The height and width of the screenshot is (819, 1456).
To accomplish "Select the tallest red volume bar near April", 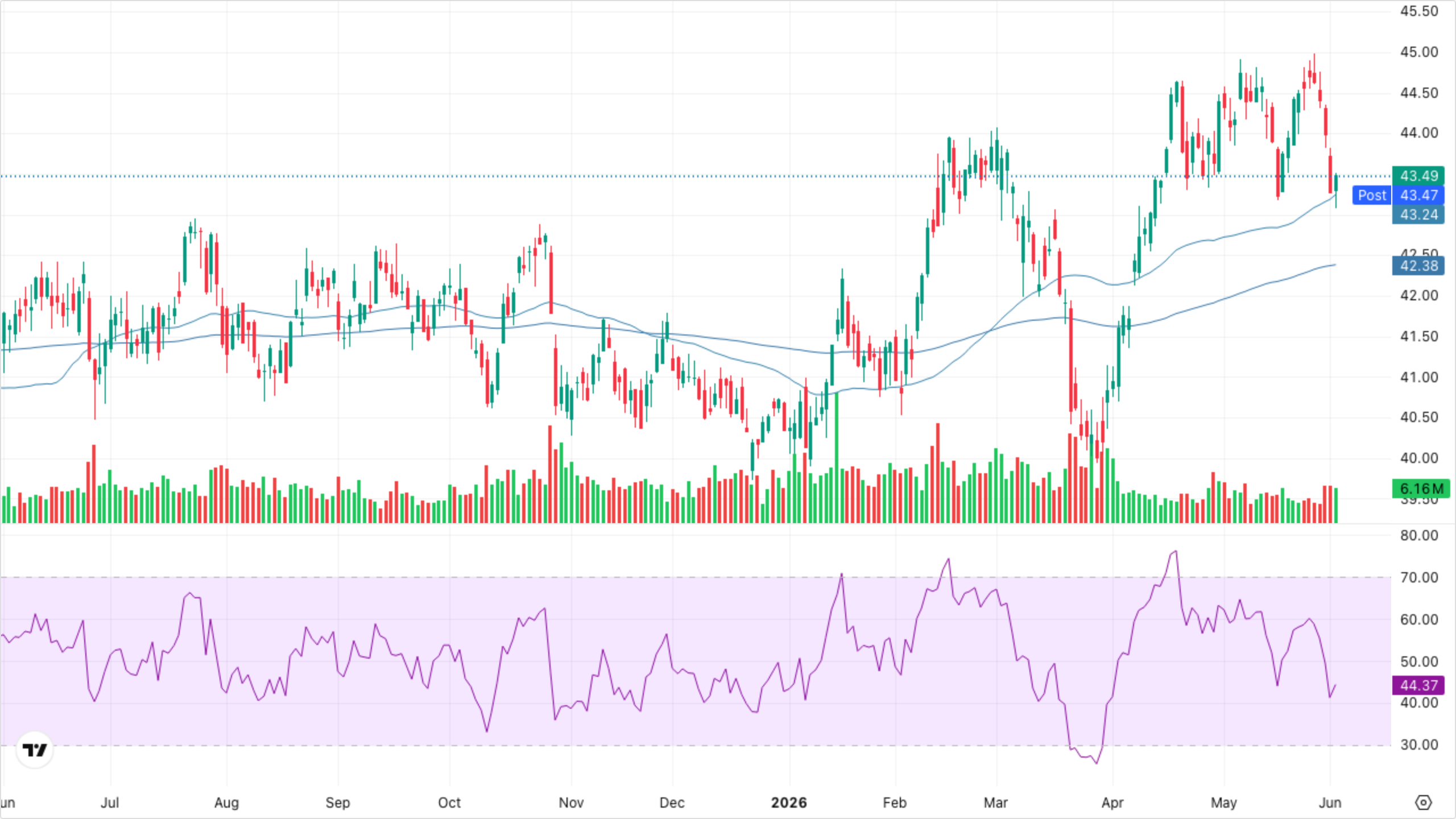I will click(x=1070, y=478).
